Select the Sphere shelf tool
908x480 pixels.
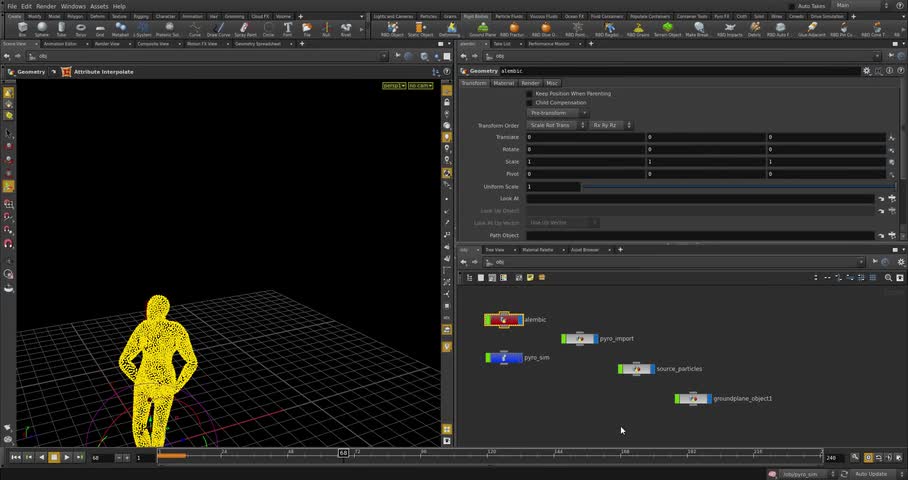coord(42,29)
